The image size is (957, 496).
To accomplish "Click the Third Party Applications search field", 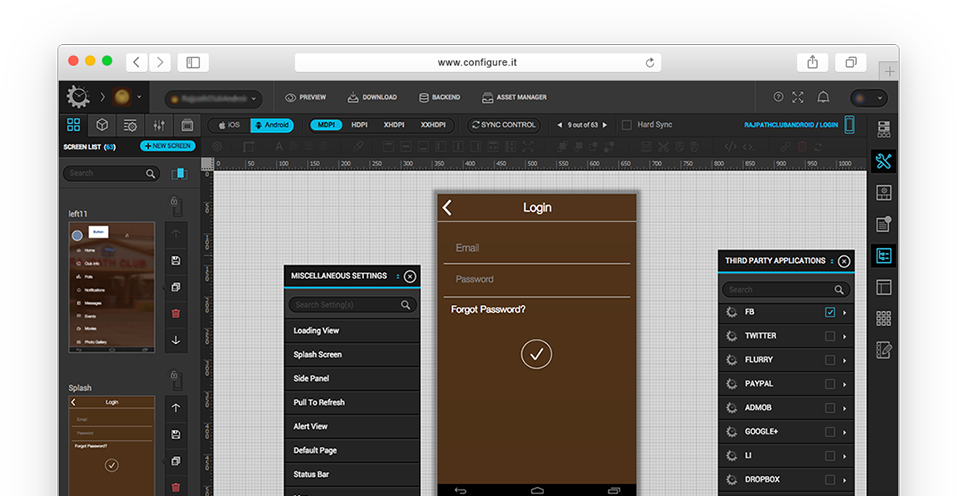I will pyautogui.click(x=786, y=290).
